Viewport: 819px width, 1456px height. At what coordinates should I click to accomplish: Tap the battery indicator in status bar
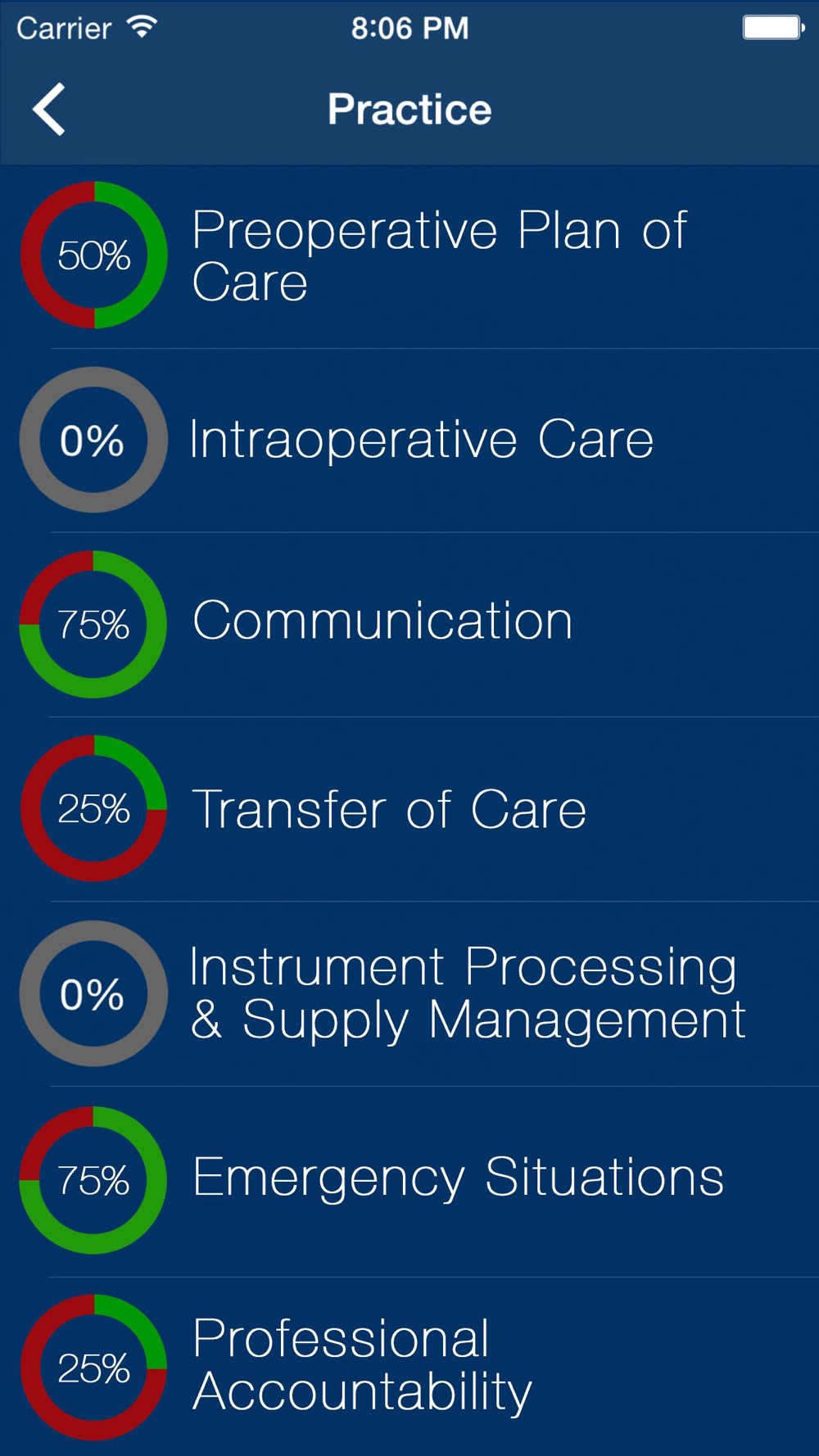click(x=773, y=28)
